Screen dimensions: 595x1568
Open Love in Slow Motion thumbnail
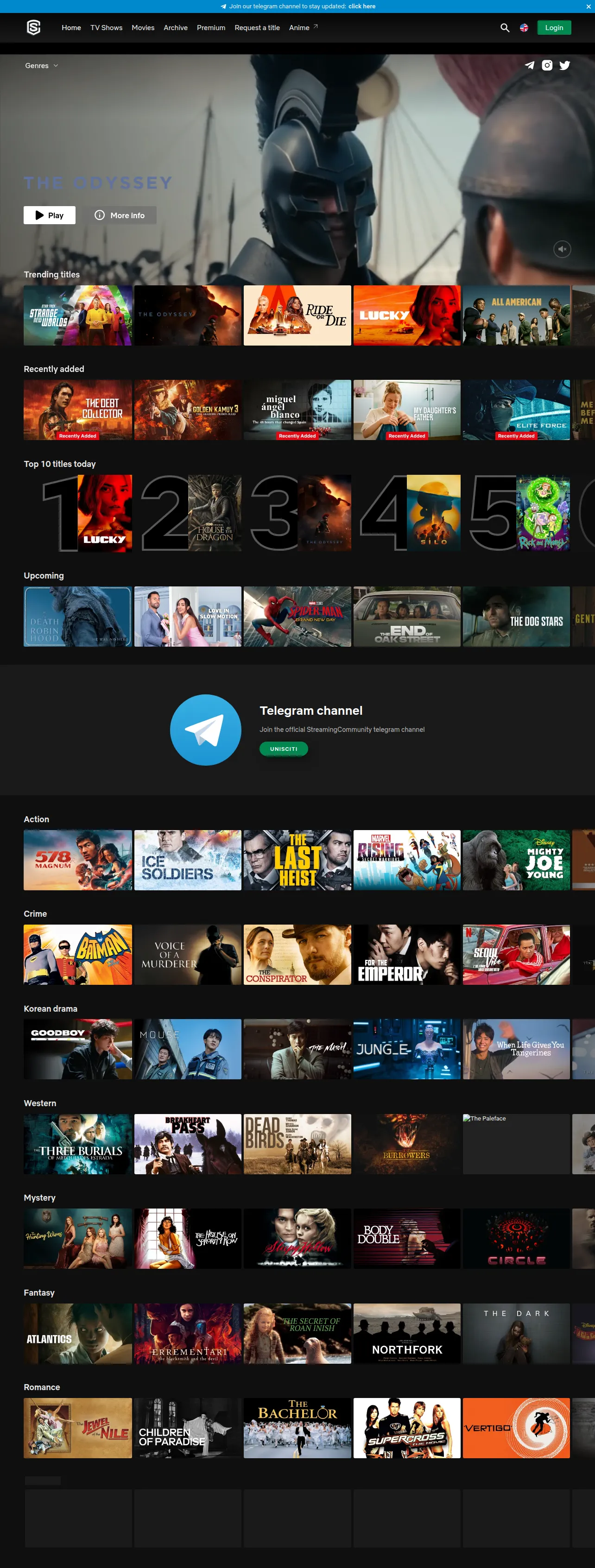click(x=188, y=617)
